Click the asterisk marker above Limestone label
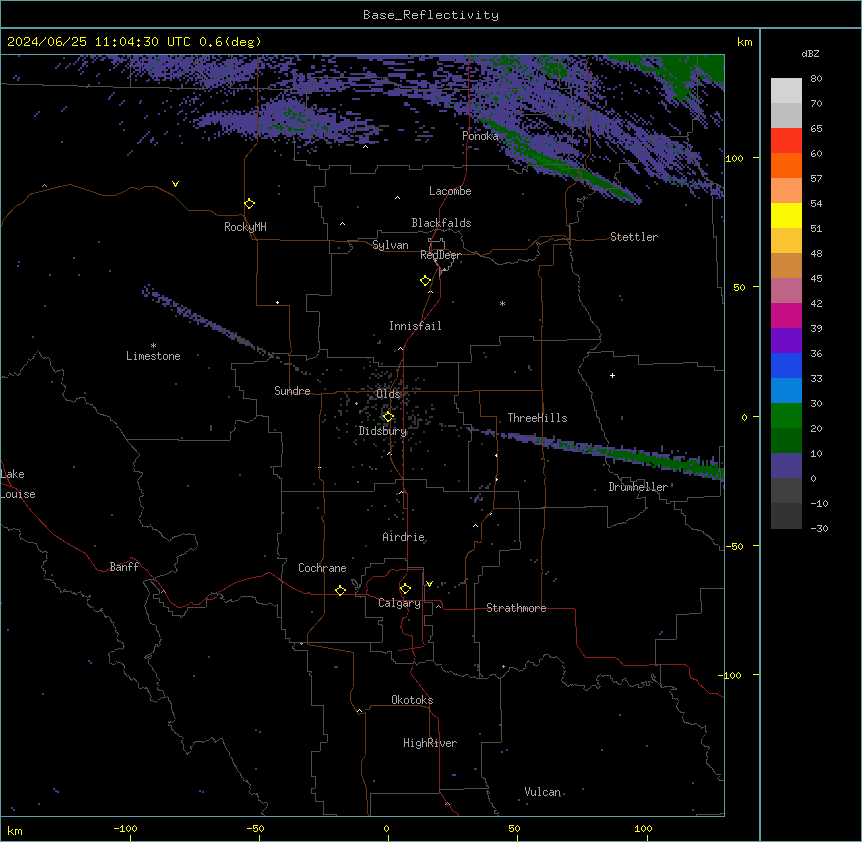 [x=153, y=345]
